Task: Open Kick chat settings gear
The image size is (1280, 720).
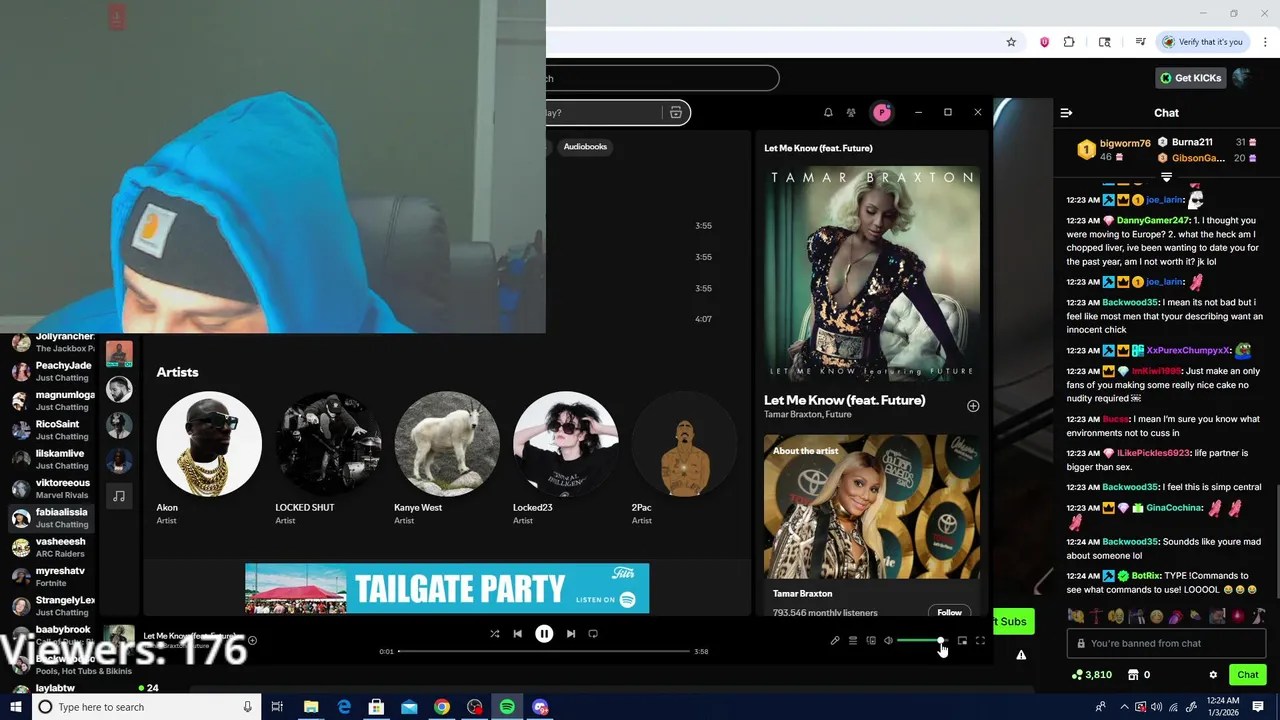Action: [x=1213, y=675]
